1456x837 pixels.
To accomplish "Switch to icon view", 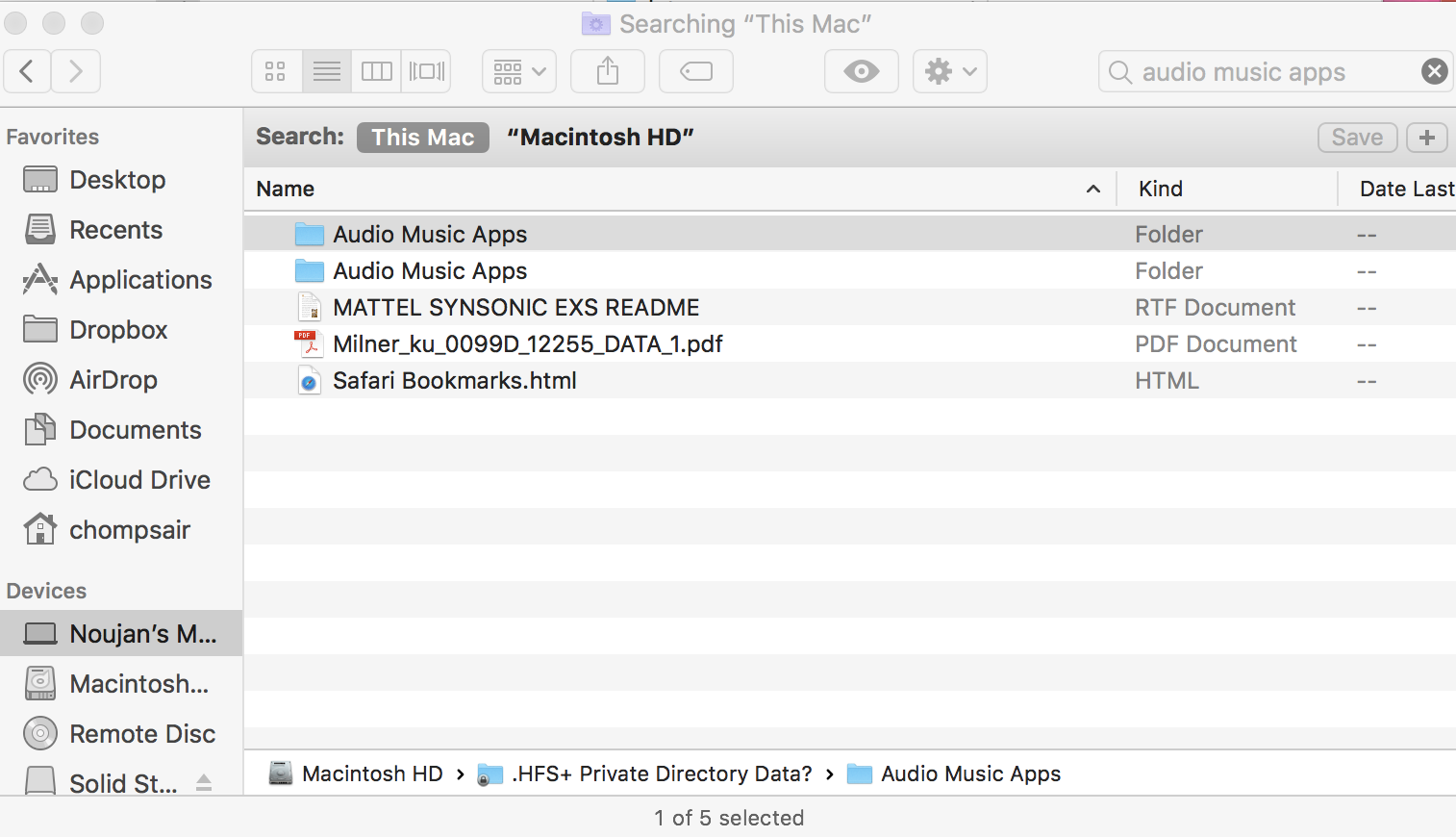I will tap(276, 71).
